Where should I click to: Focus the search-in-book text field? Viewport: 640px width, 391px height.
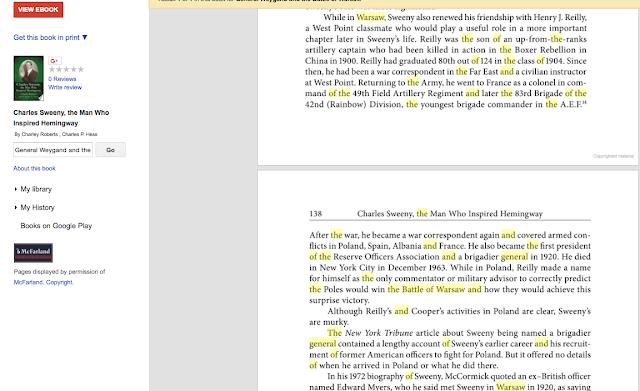[x=53, y=150]
